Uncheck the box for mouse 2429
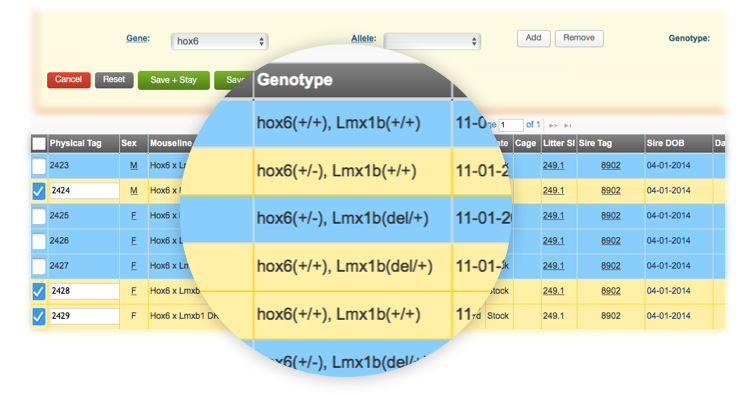Viewport: 736px width, 394px height. tap(39, 316)
